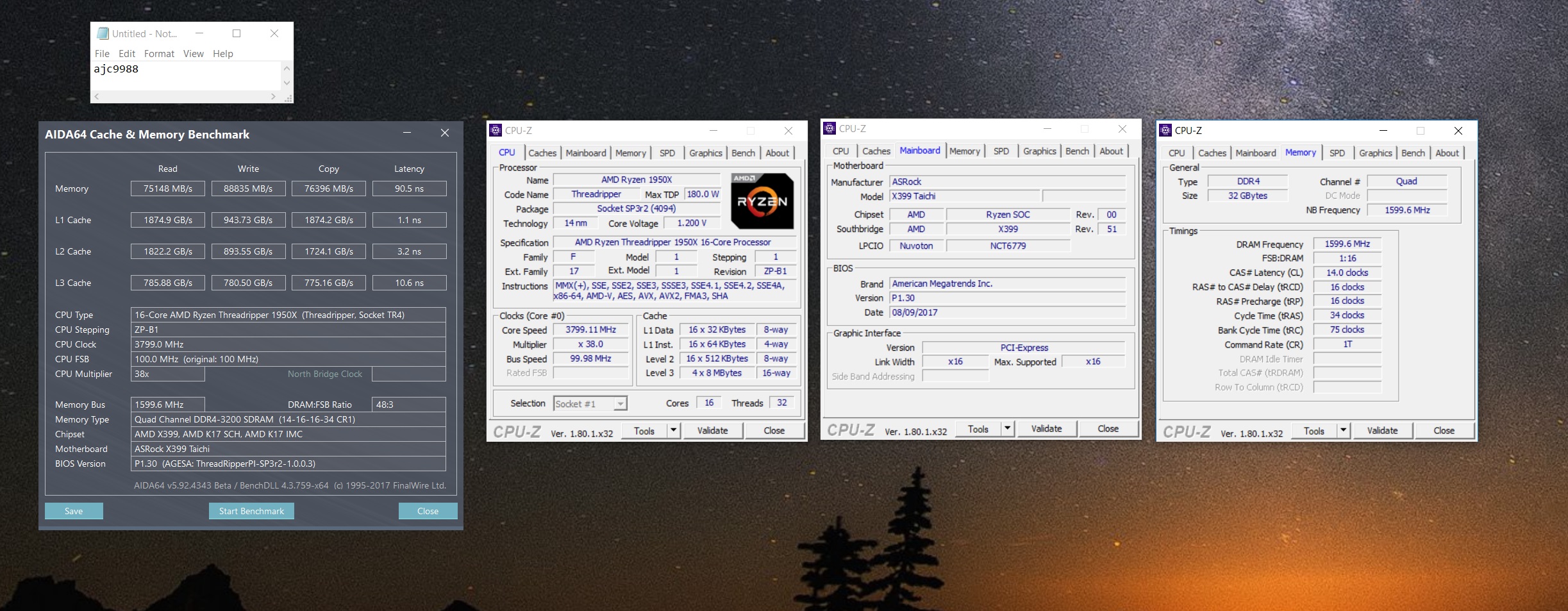Open the Tools dropdown arrow in Memory CPU-Z window
The width and height of the screenshot is (1568, 611).
click(x=1343, y=430)
